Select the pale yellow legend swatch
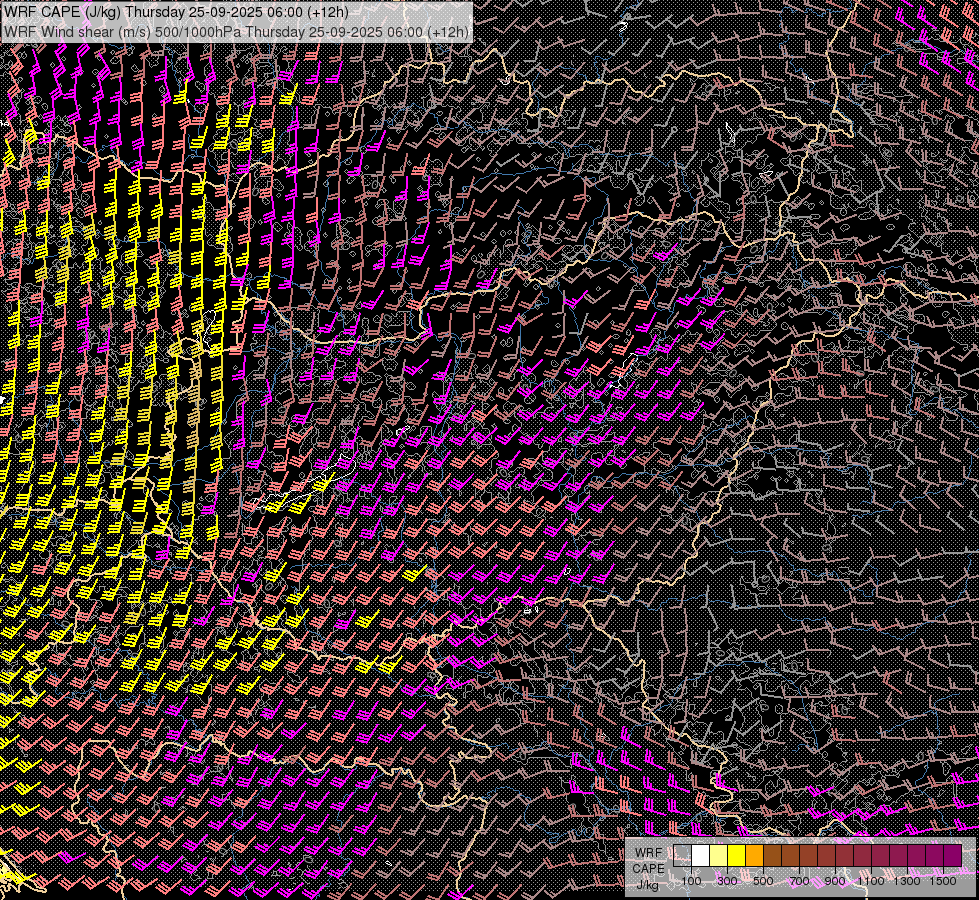Screen dimensions: 979x900 (719, 856)
